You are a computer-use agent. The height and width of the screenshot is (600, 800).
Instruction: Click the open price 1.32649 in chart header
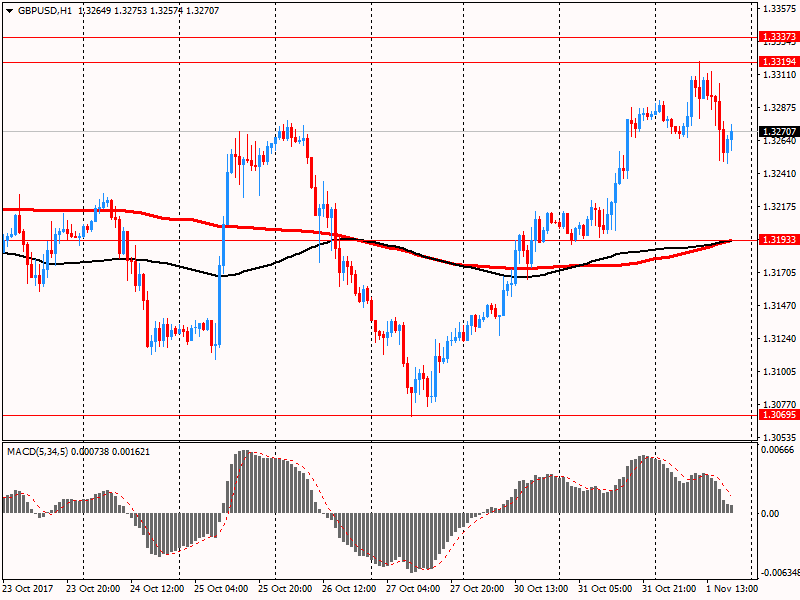[x=96, y=11]
